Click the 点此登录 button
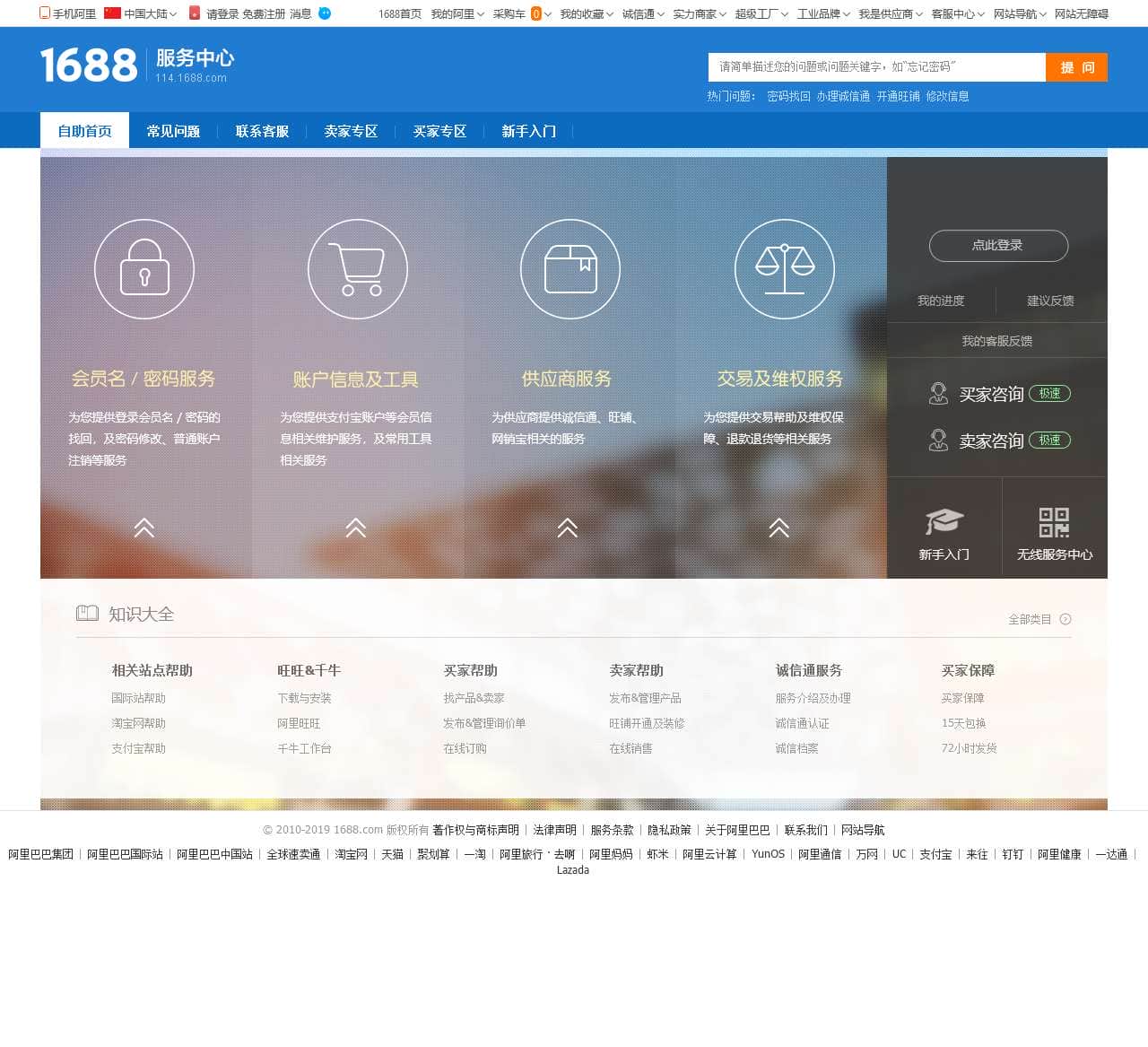 point(998,245)
